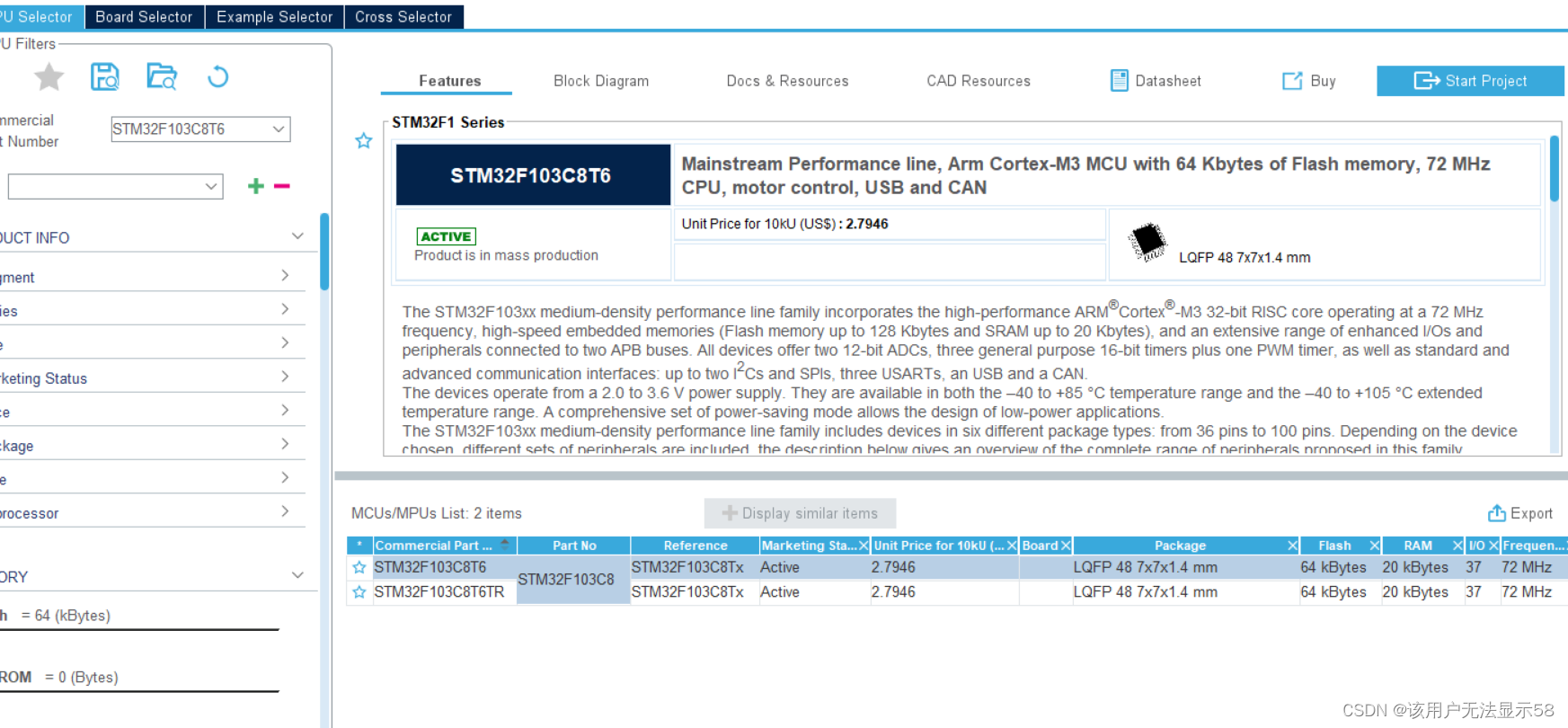Image resolution: width=1568 pixels, height=728 pixels.
Task: Open the Block Diagram tab
Action: click(601, 81)
